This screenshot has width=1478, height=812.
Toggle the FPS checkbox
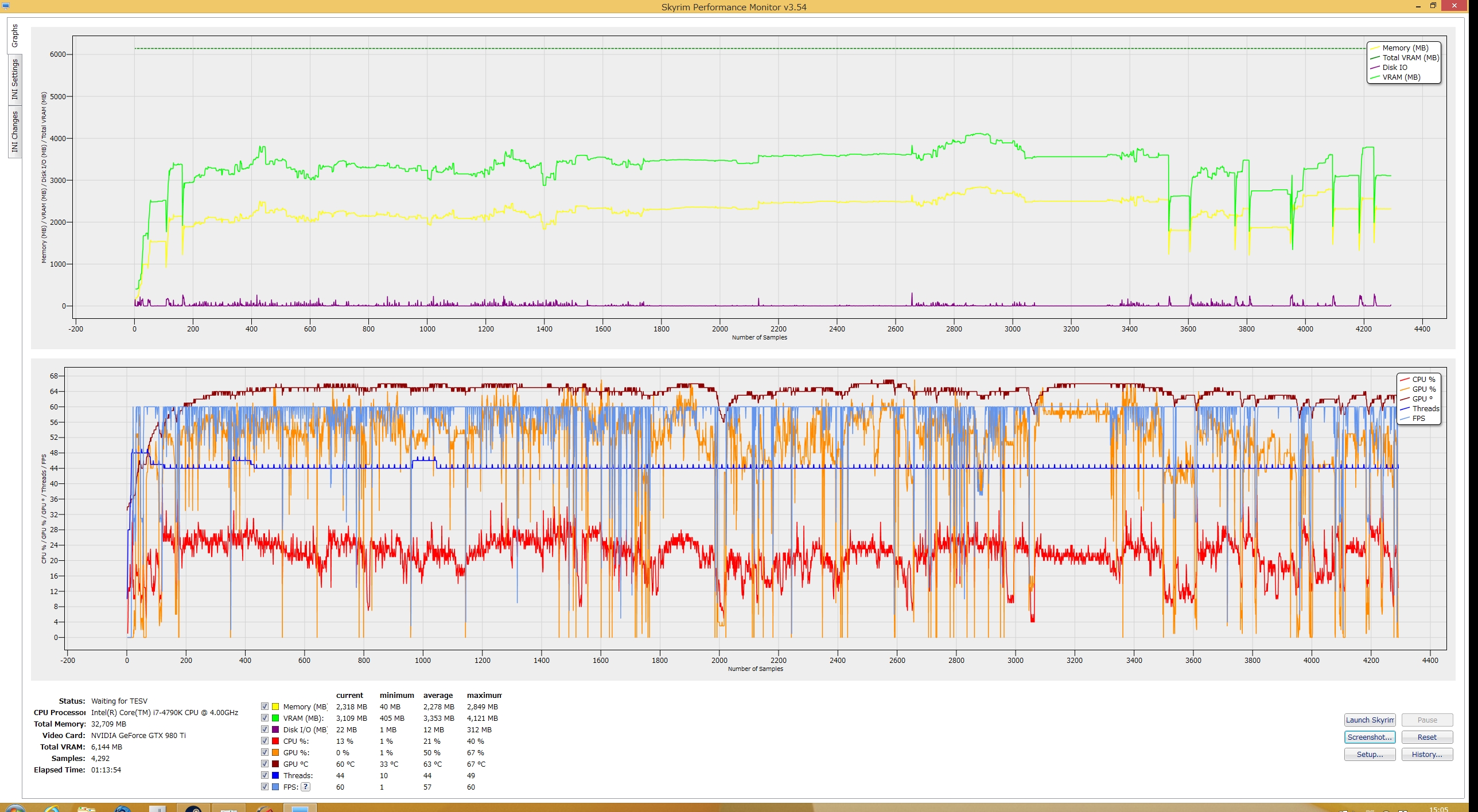pyautogui.click(x=265, y=787)
